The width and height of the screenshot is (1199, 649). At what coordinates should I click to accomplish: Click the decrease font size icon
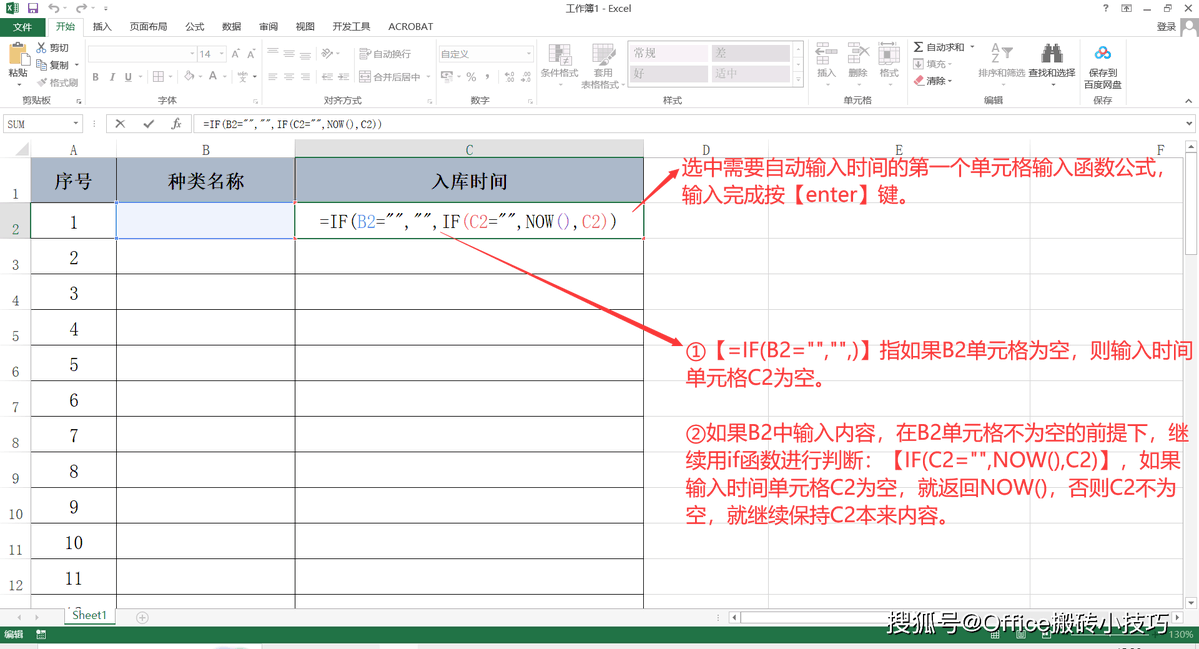pyautogui.click(x=251, y=54)
